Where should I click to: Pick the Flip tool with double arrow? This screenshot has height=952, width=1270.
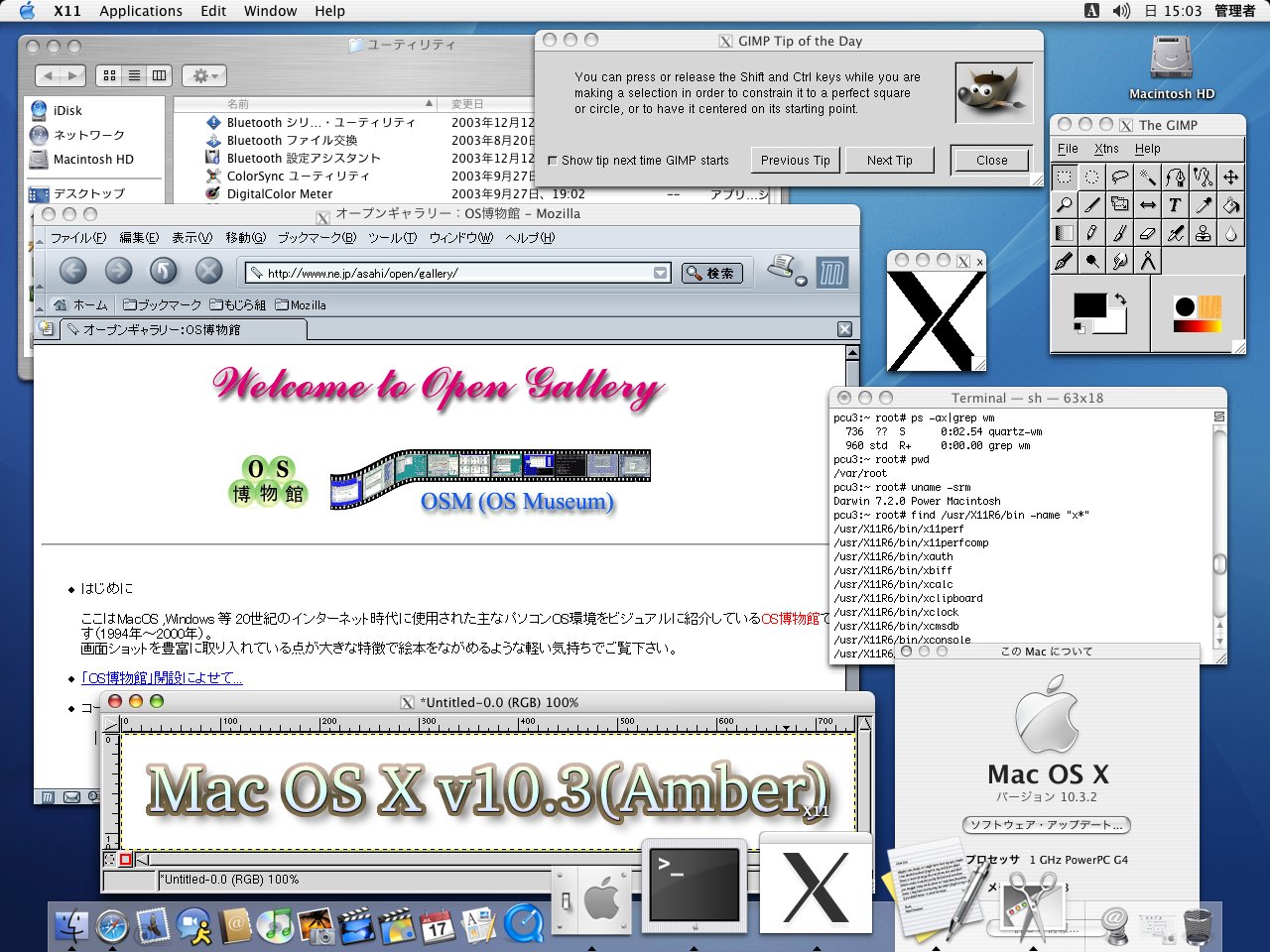tap(1147, 205)
